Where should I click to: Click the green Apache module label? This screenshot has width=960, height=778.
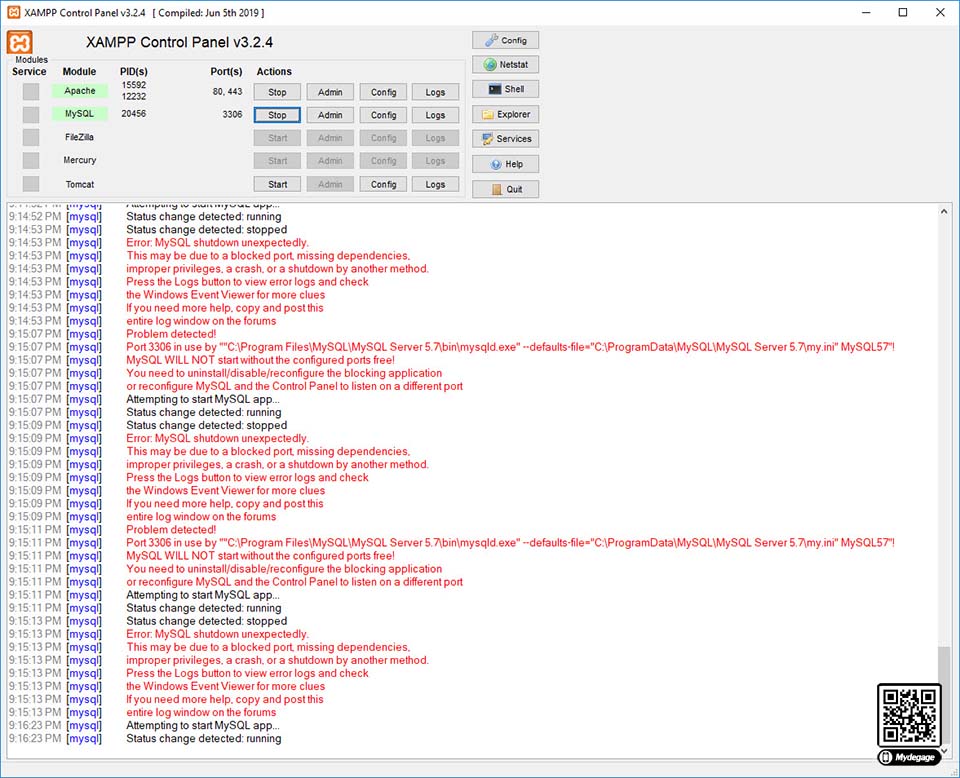(80, 91)
